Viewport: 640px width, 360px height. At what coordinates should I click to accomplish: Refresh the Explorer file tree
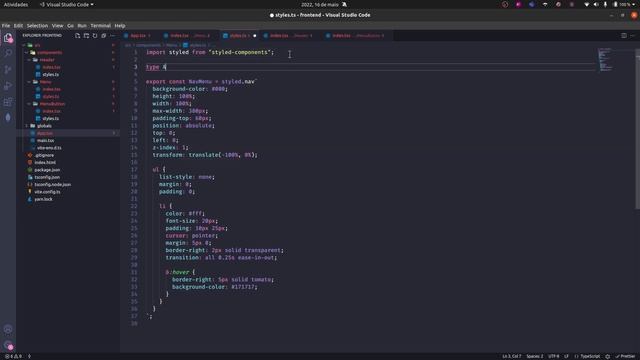95,36
